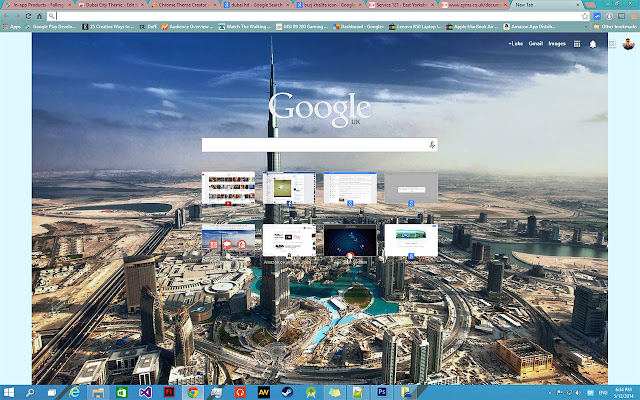Image resolution: width=640 pixels, height=400 pixels.
Task: Open File Explorer from the taskbar
Action: (x=98, y=393)
